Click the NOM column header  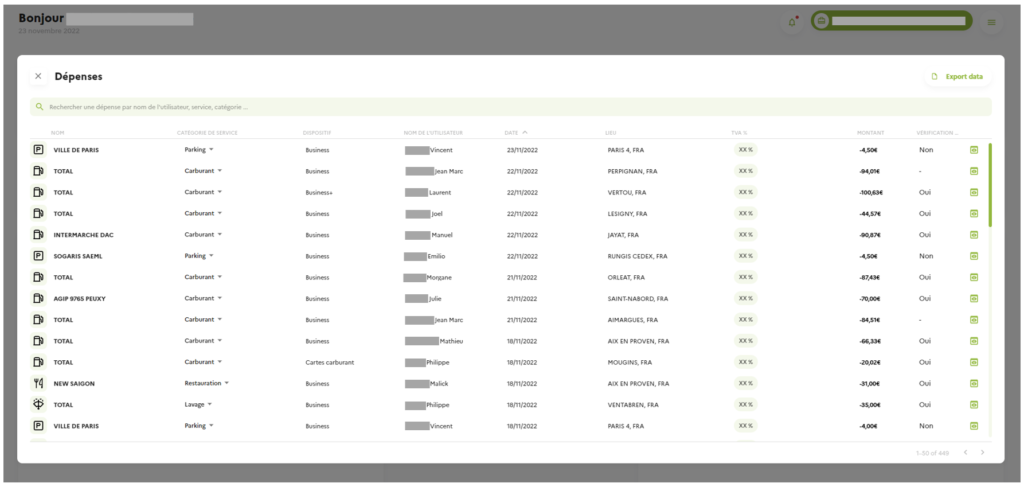(57, 133)
